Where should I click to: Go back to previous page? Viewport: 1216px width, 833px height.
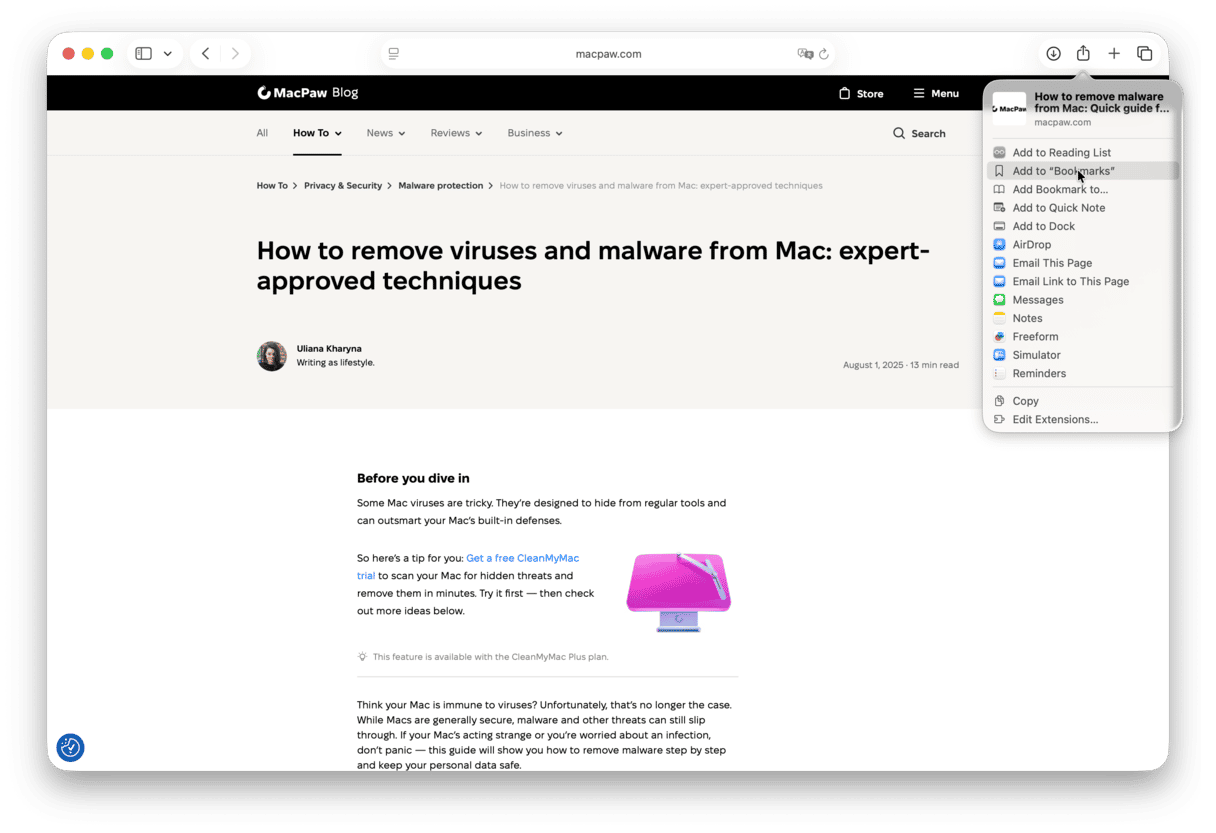tap(205, 54)
